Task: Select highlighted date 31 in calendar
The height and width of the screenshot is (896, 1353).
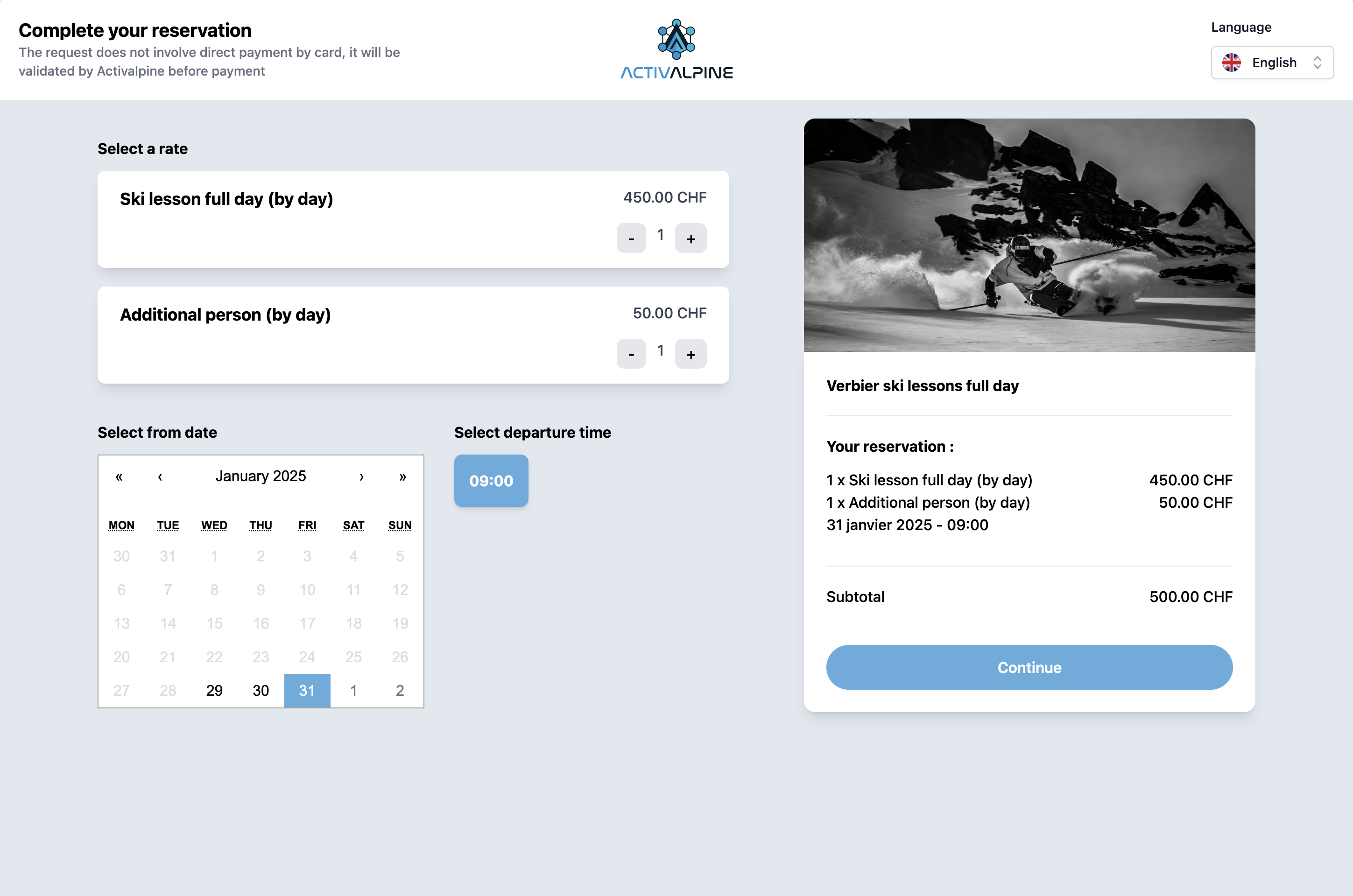Action: [307, 690]
